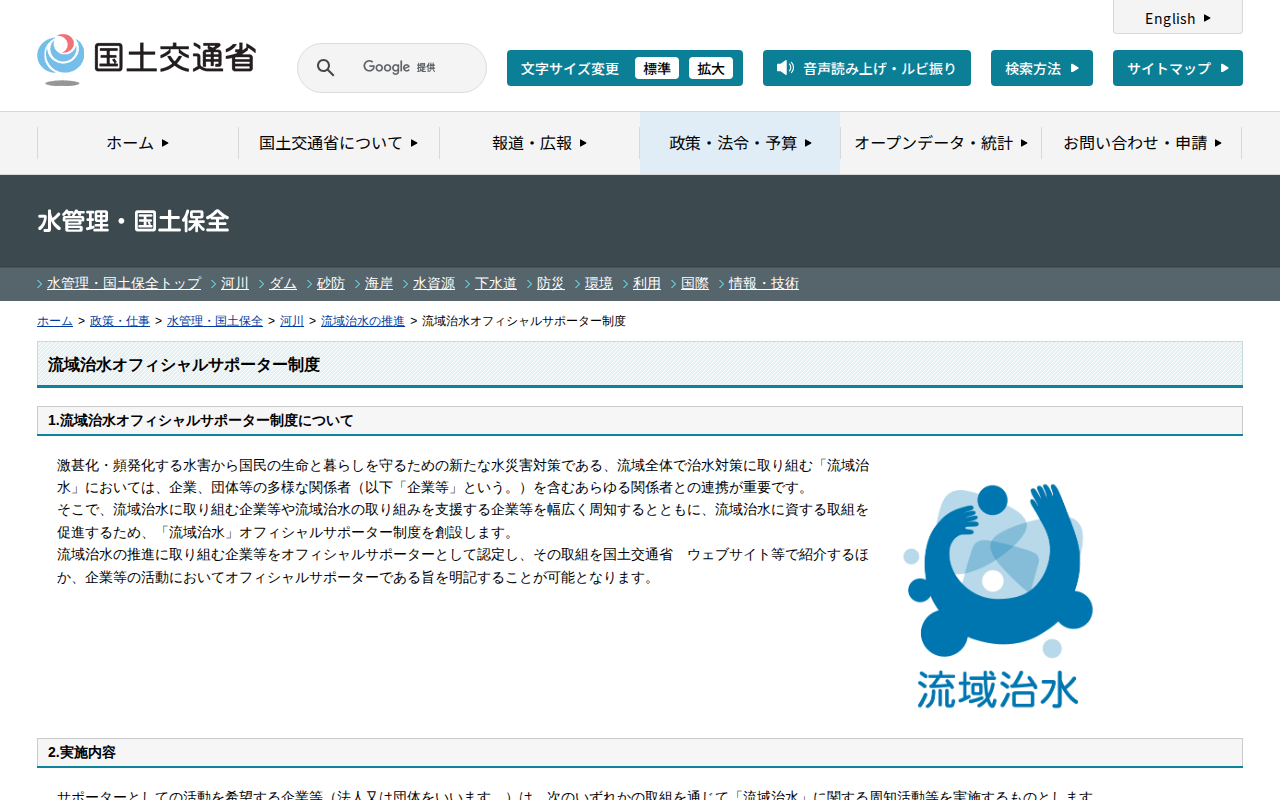Go to 水管理・国土保全トップ link
The height and width of the screenshot is (800, 1280).
click(124, 284)
